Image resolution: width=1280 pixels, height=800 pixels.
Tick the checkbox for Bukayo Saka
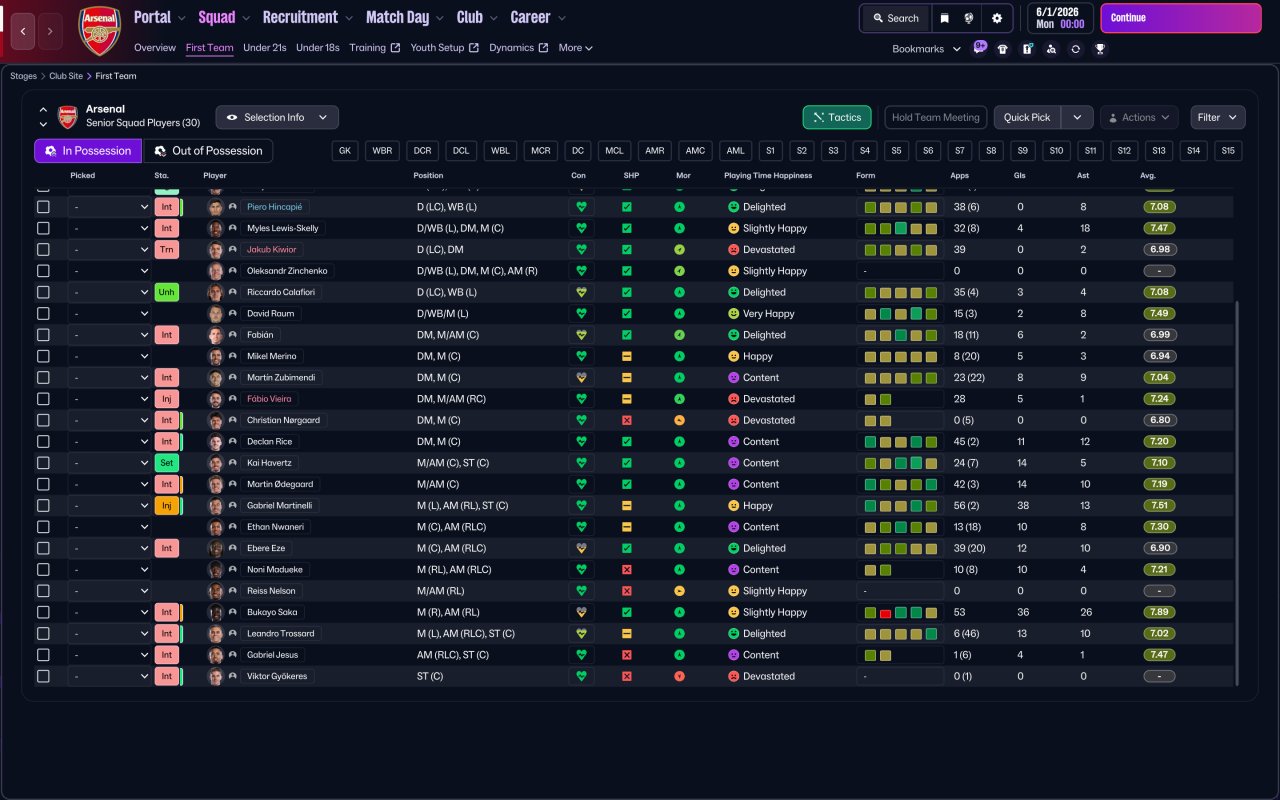pyautogui.click(x=43, y=612)
